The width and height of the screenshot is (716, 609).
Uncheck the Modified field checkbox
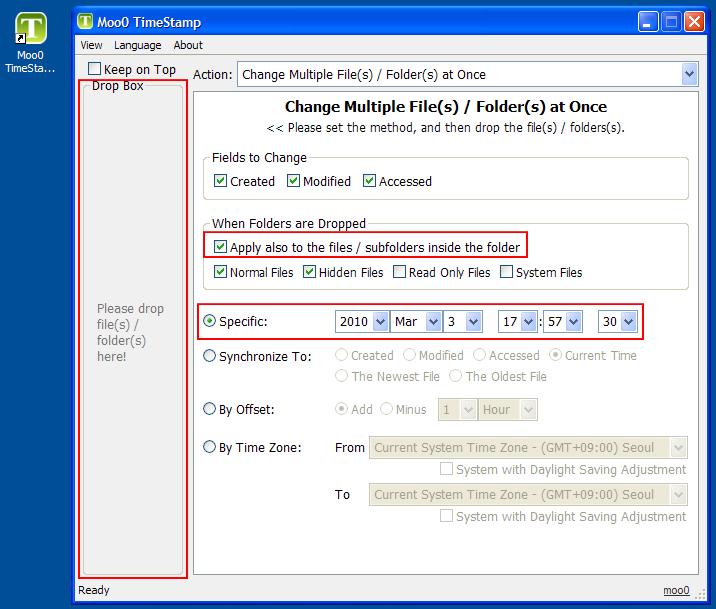click(x=293, y=181)
